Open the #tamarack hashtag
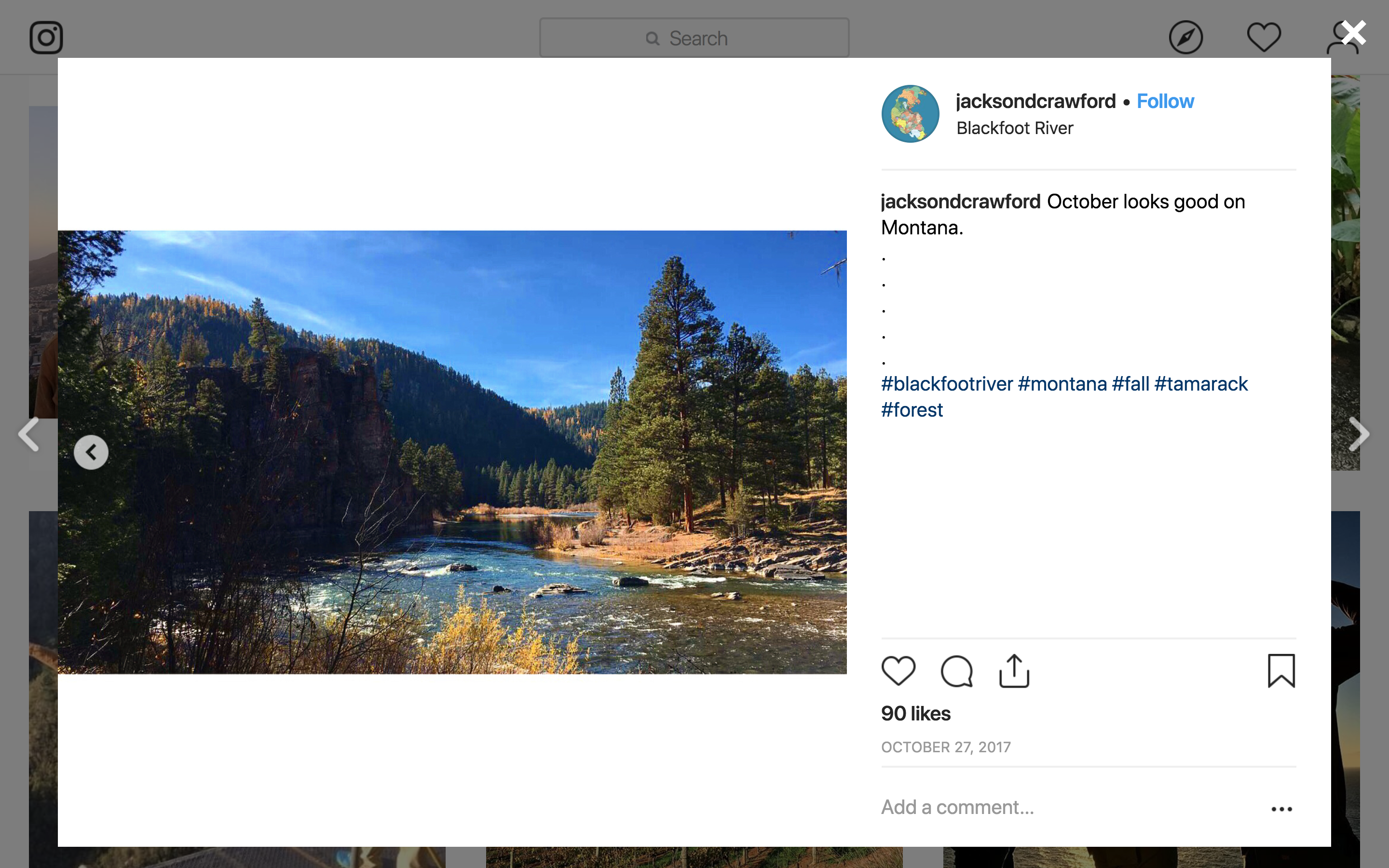The height and width of the screenshot is (868, 1389). click(1201, 383)
